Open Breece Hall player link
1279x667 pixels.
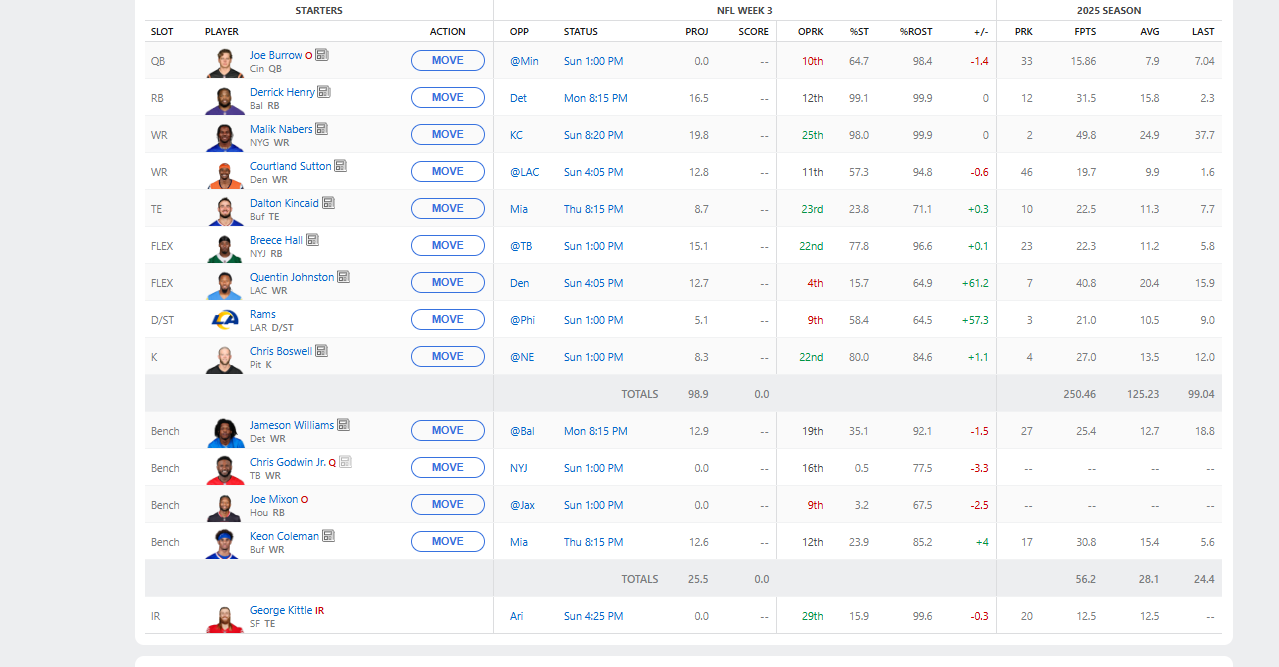pyautogui.click(x=276, y=240)
